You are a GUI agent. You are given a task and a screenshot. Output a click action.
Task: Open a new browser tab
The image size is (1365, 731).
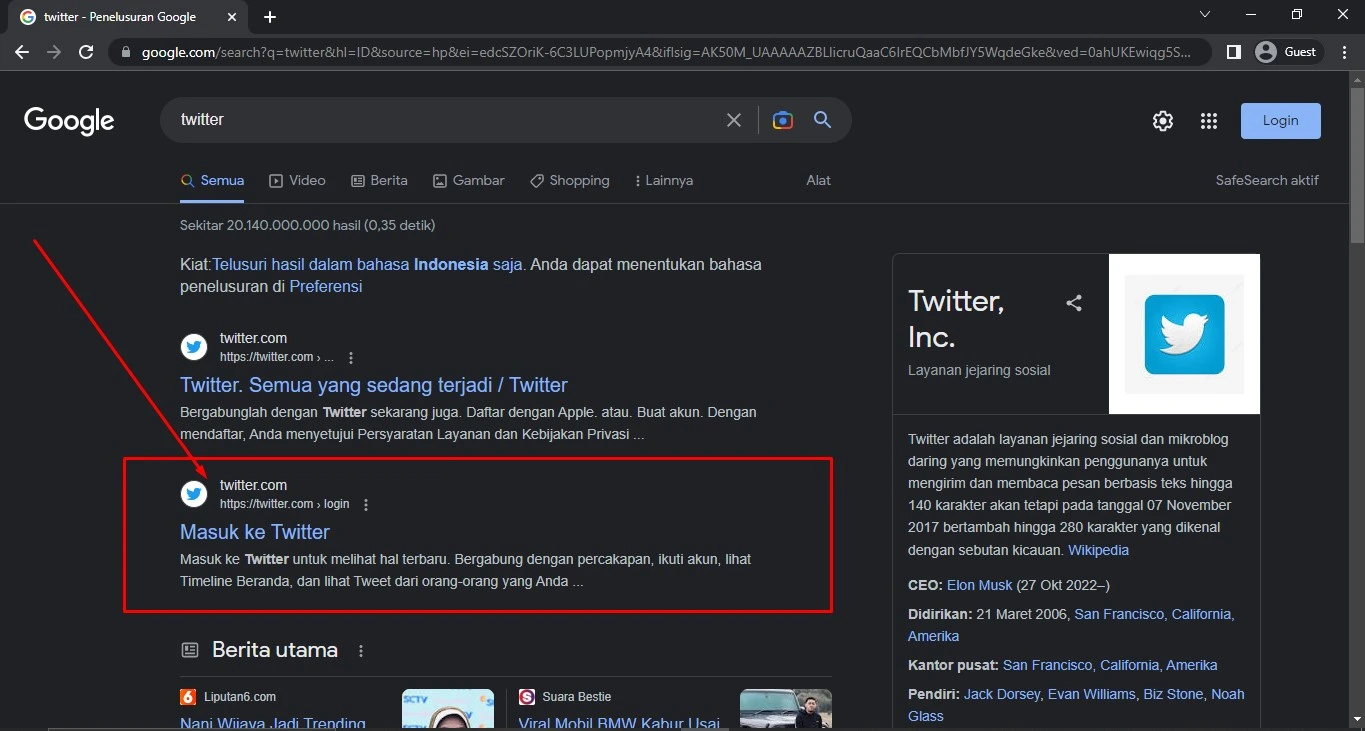[x=270, y=17]
